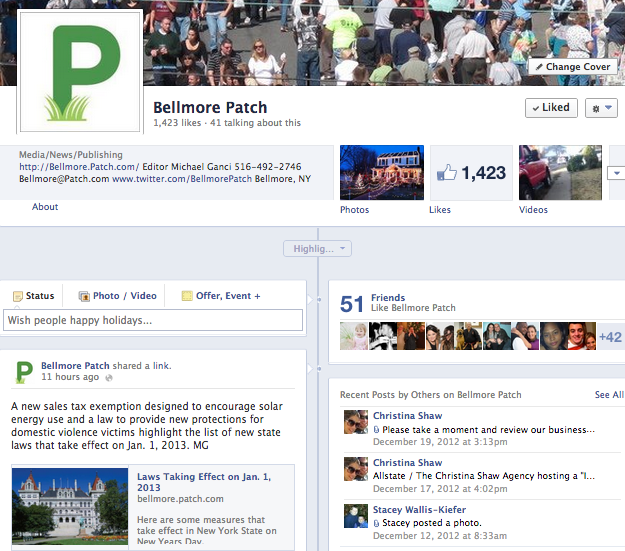
Task: Click the +42 more friends tile
Action: pyautogui.click(x=610, y=337)
